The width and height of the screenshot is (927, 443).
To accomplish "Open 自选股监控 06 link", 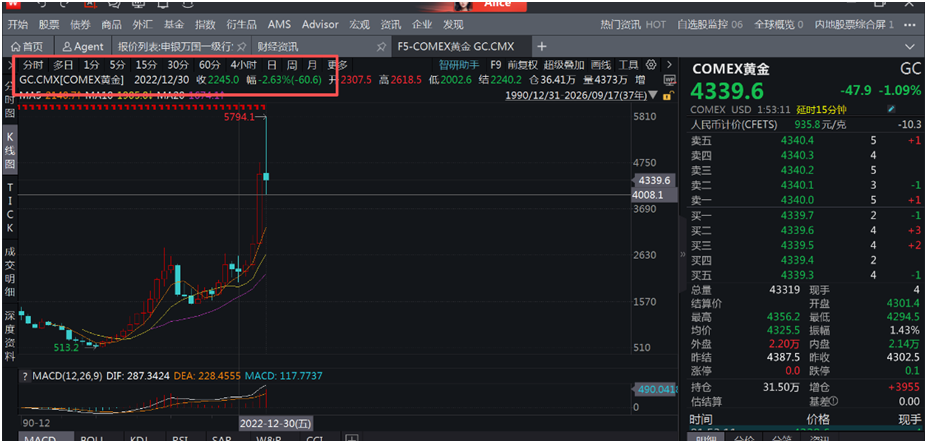I will [710, 25].
